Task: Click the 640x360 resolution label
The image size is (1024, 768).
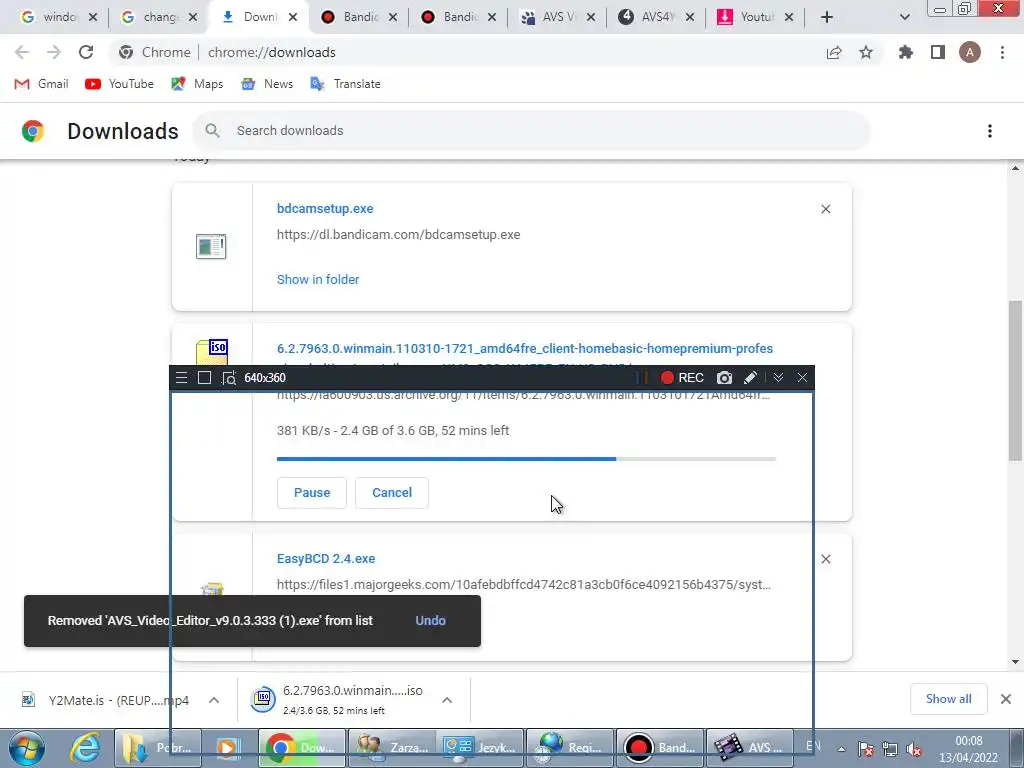Action: [x=264, y=377]
